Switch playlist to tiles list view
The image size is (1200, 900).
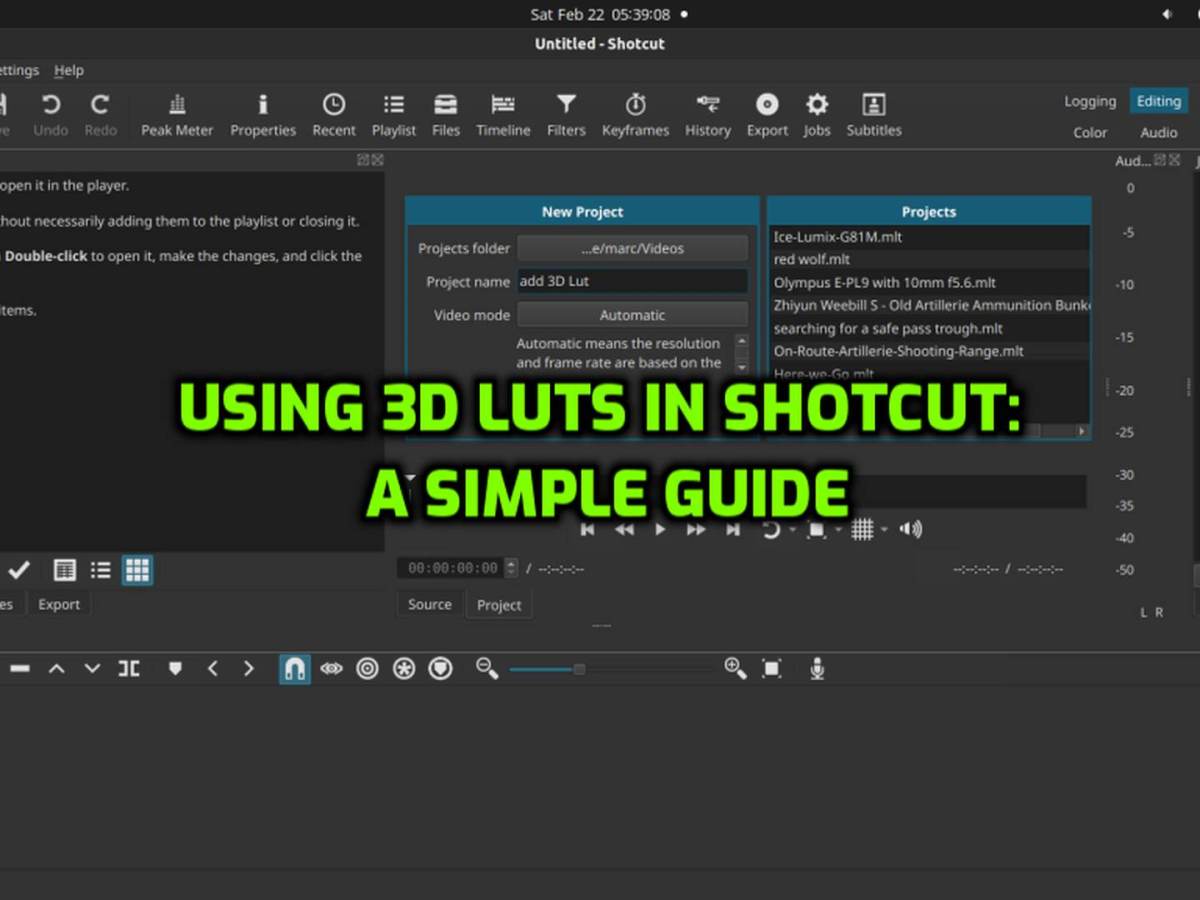pos(100,570)
